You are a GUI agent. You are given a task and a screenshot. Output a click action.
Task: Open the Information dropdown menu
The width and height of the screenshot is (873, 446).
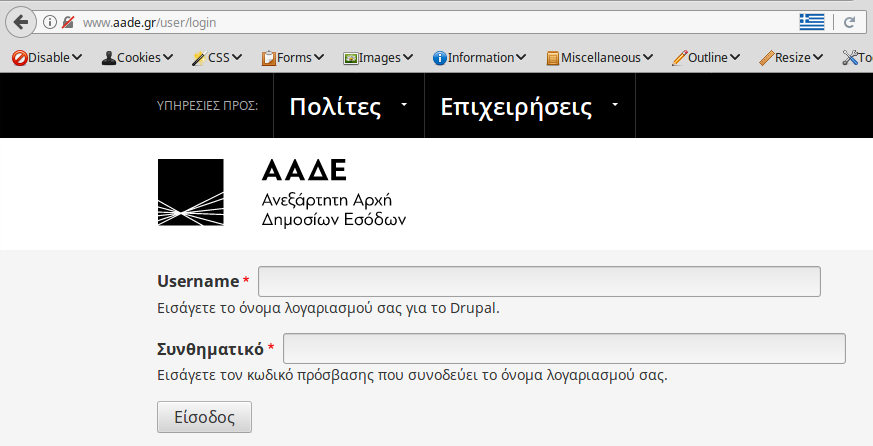click(521, 57)
